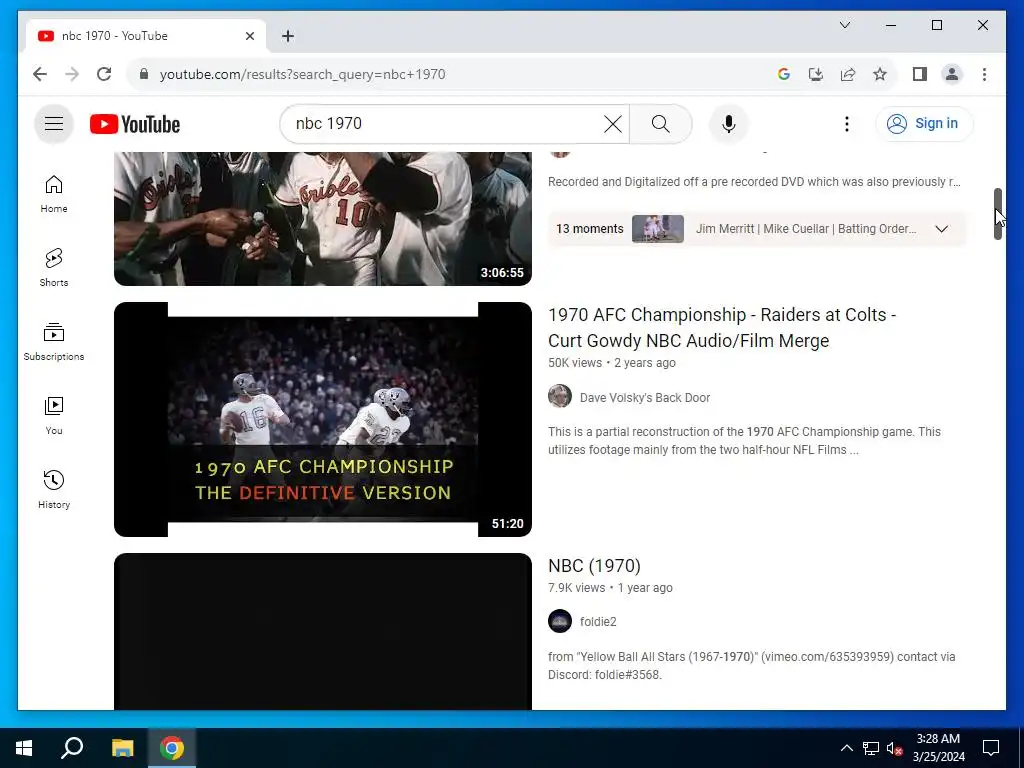Image resolution: width=1024 pixels, height=768 pixels.
Task: Open the muted volume tray icon
Action: tap(894, 748)
